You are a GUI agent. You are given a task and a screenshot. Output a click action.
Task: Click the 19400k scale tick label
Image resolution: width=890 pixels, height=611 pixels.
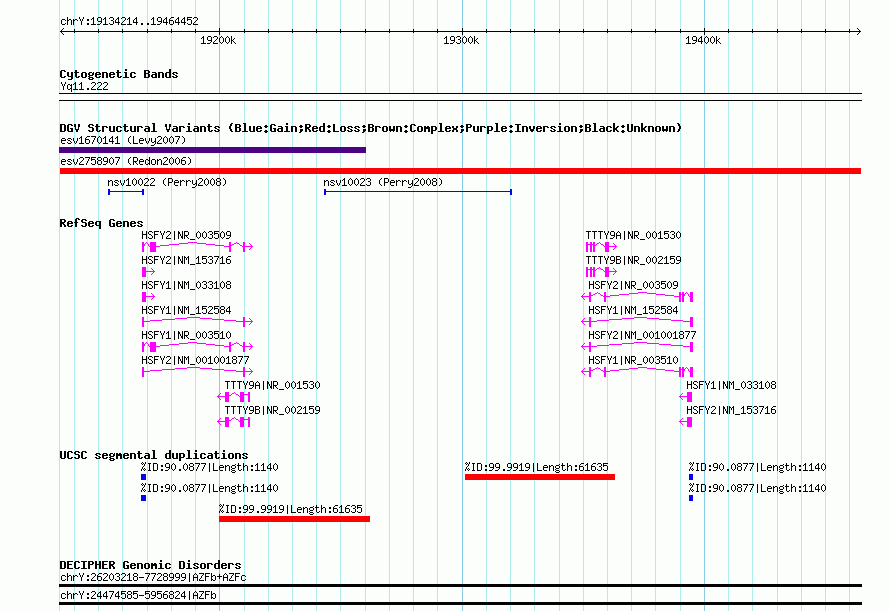click(x=703, y=40)
